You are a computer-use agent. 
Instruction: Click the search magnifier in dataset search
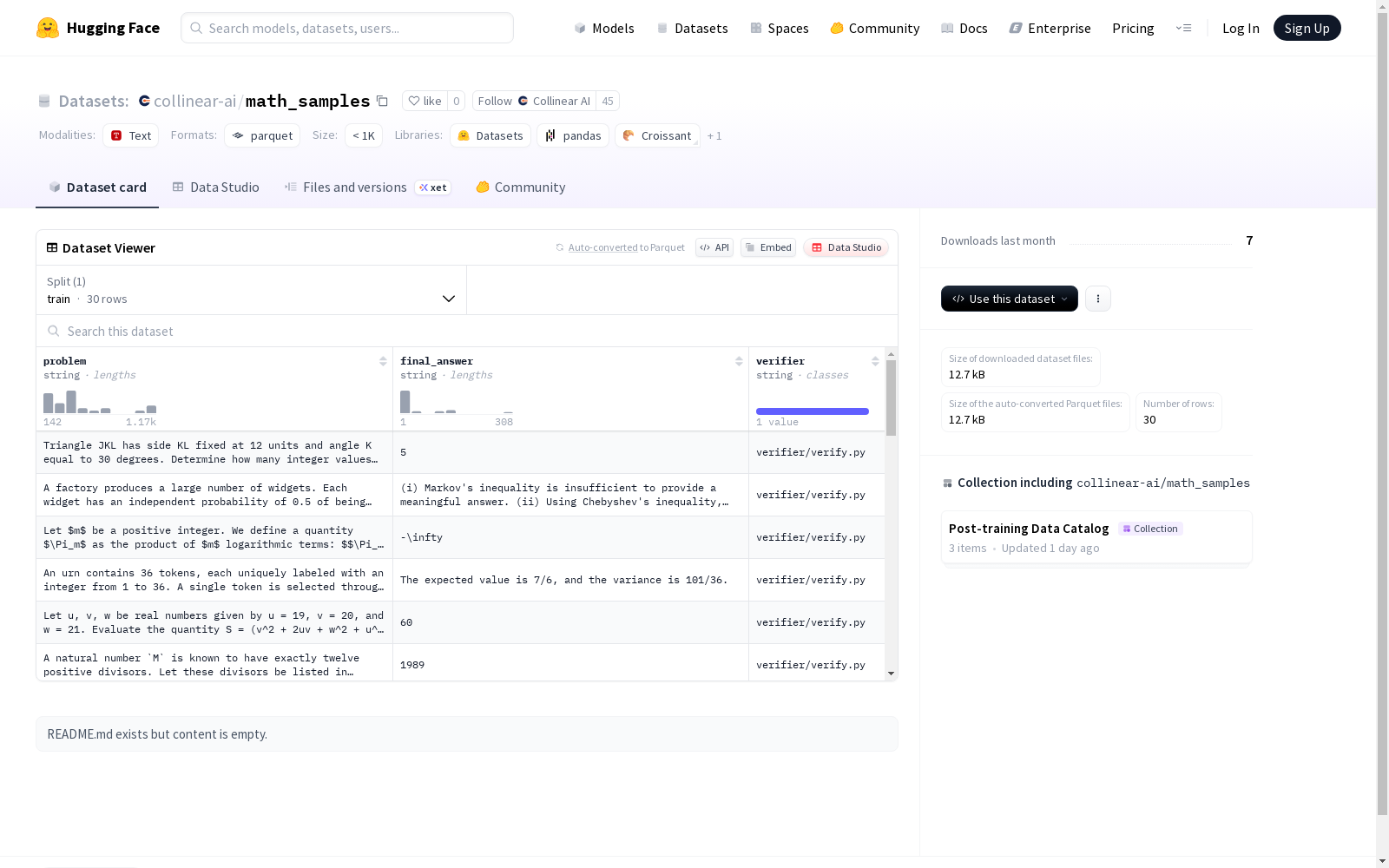[x=54, y=331]
